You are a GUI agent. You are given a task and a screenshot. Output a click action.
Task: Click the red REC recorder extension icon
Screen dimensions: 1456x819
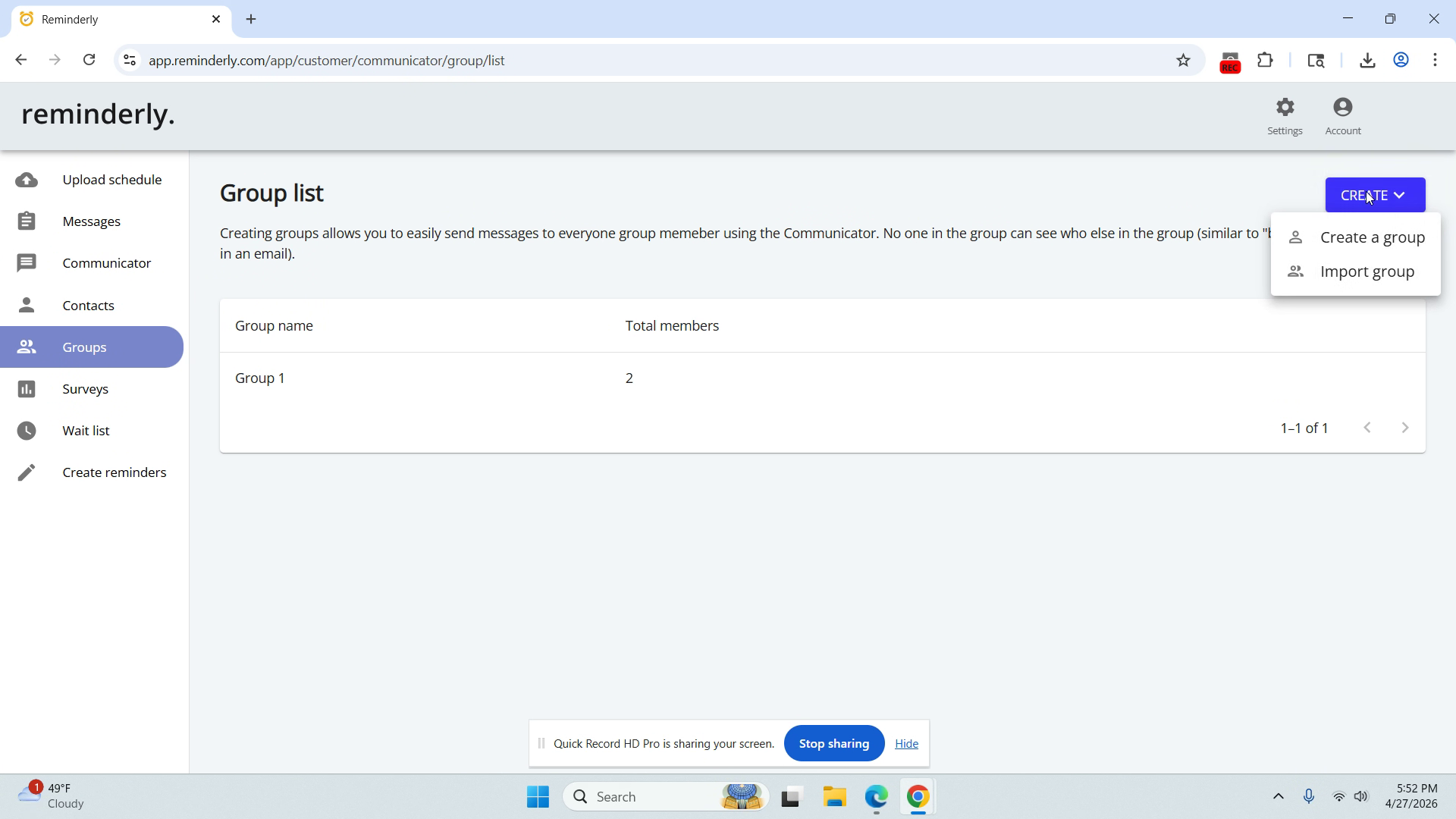pyautogui.click(x=1230, y=62)
